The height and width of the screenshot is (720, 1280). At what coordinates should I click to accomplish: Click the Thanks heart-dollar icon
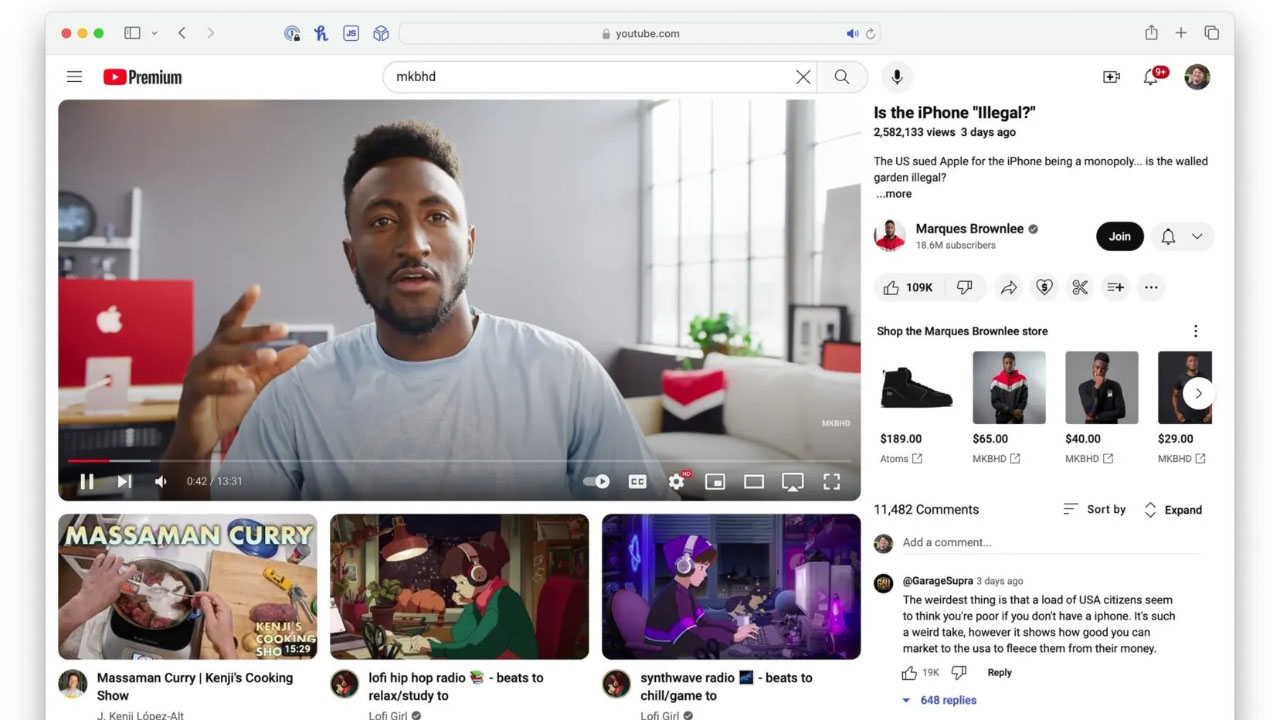point(1044,287)
